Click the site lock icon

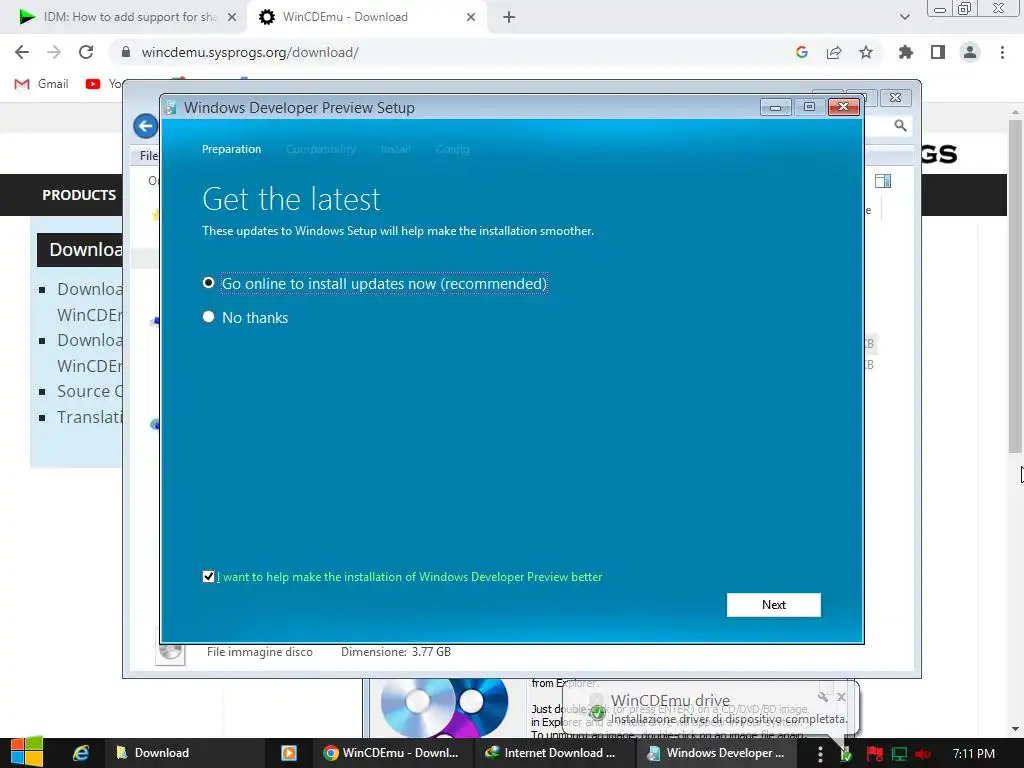coord(126,52)
